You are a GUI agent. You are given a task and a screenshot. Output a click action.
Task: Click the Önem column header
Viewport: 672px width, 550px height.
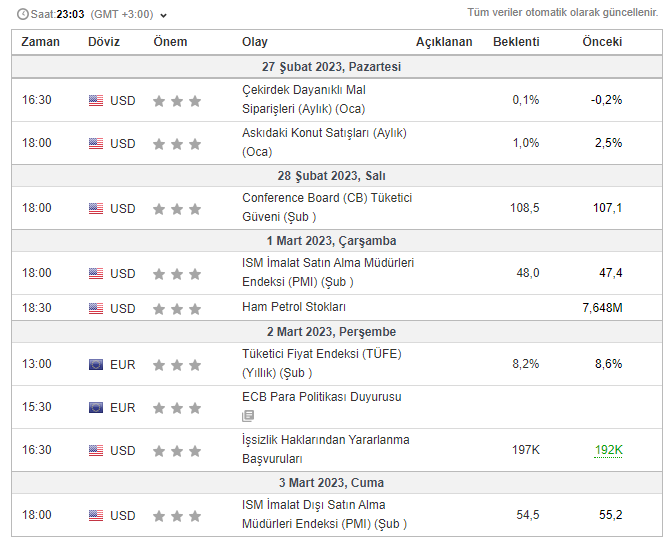[x=170, y=42]
